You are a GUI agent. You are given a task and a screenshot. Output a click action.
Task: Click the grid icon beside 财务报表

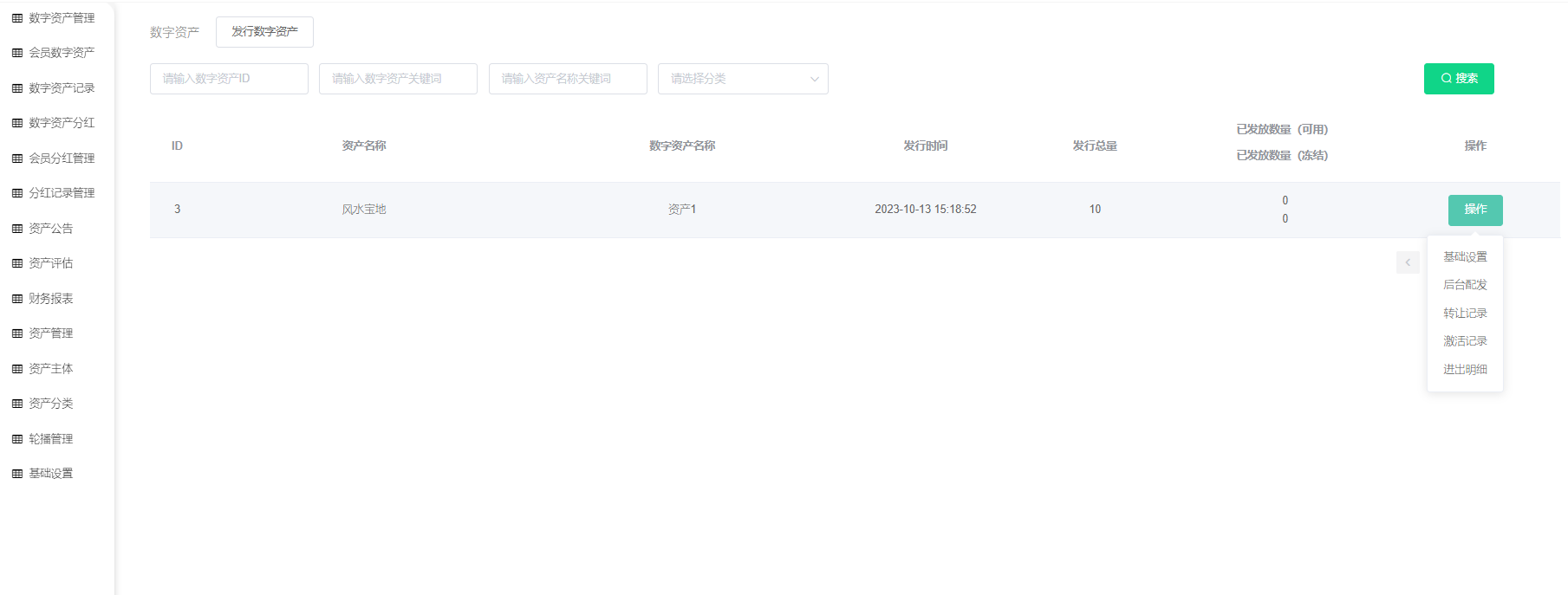click(17, 299)
